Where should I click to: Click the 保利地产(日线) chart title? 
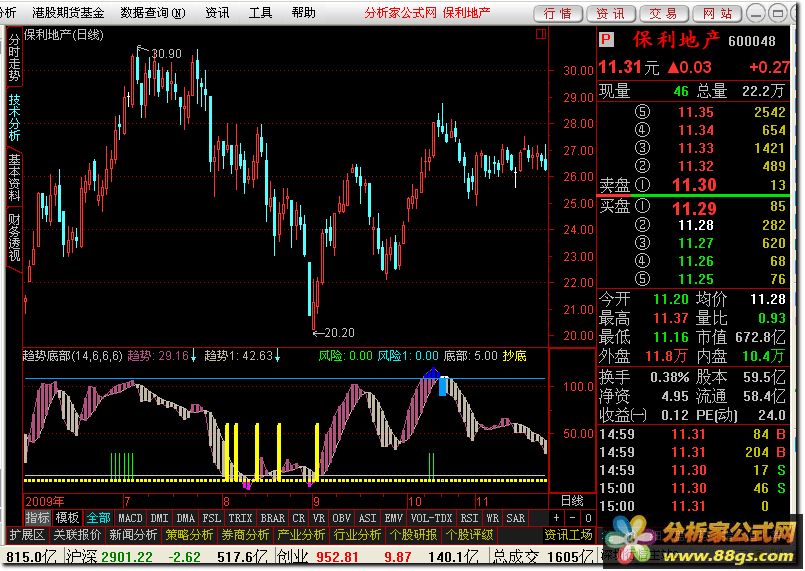[64, 35]
